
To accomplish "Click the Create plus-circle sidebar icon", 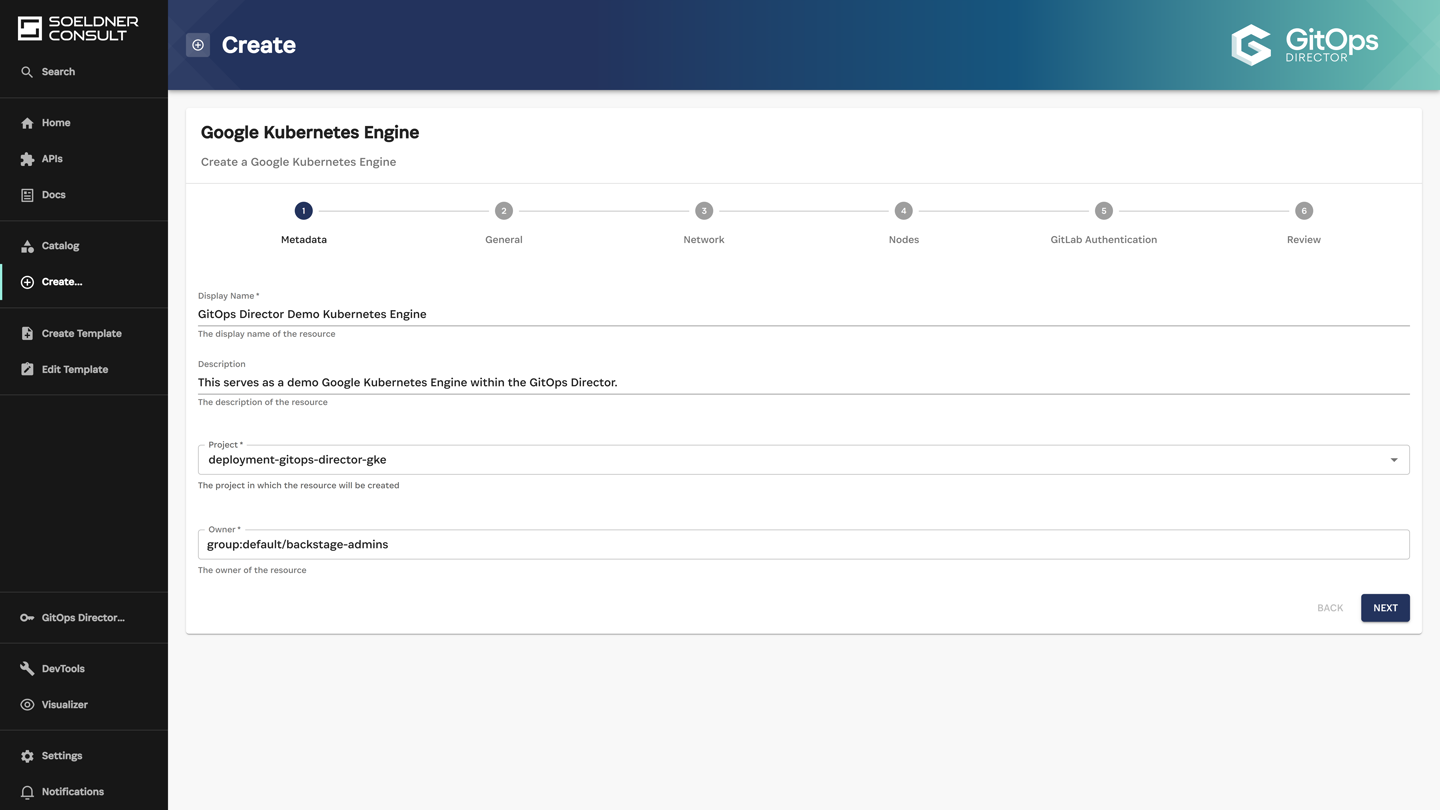I will click(x=27, y=282).
